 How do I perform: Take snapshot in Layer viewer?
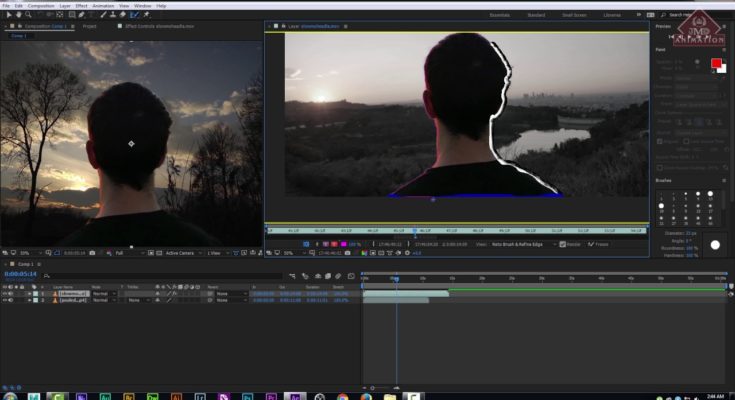347,253
